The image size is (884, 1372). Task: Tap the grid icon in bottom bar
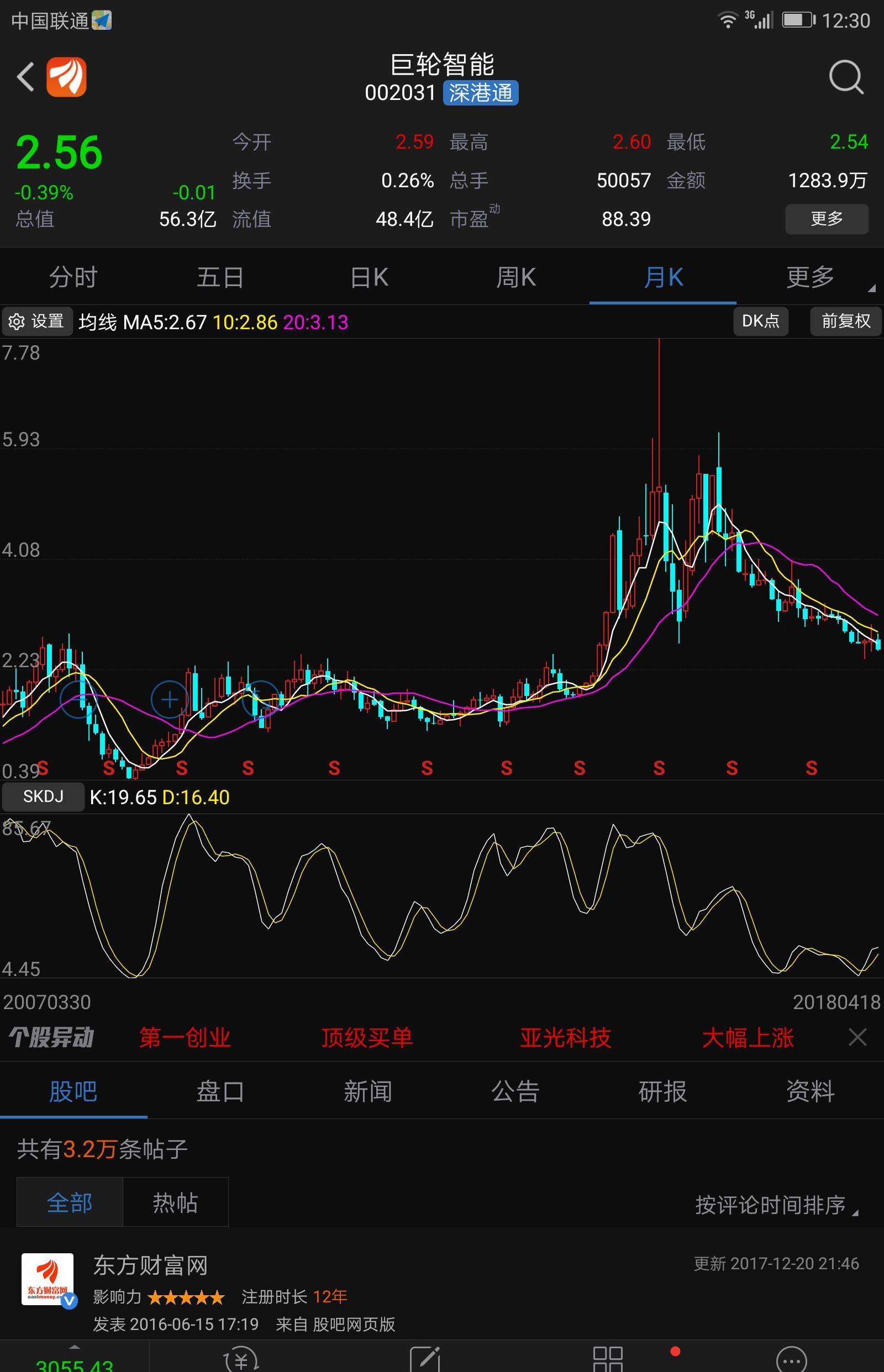(608, 1360)
